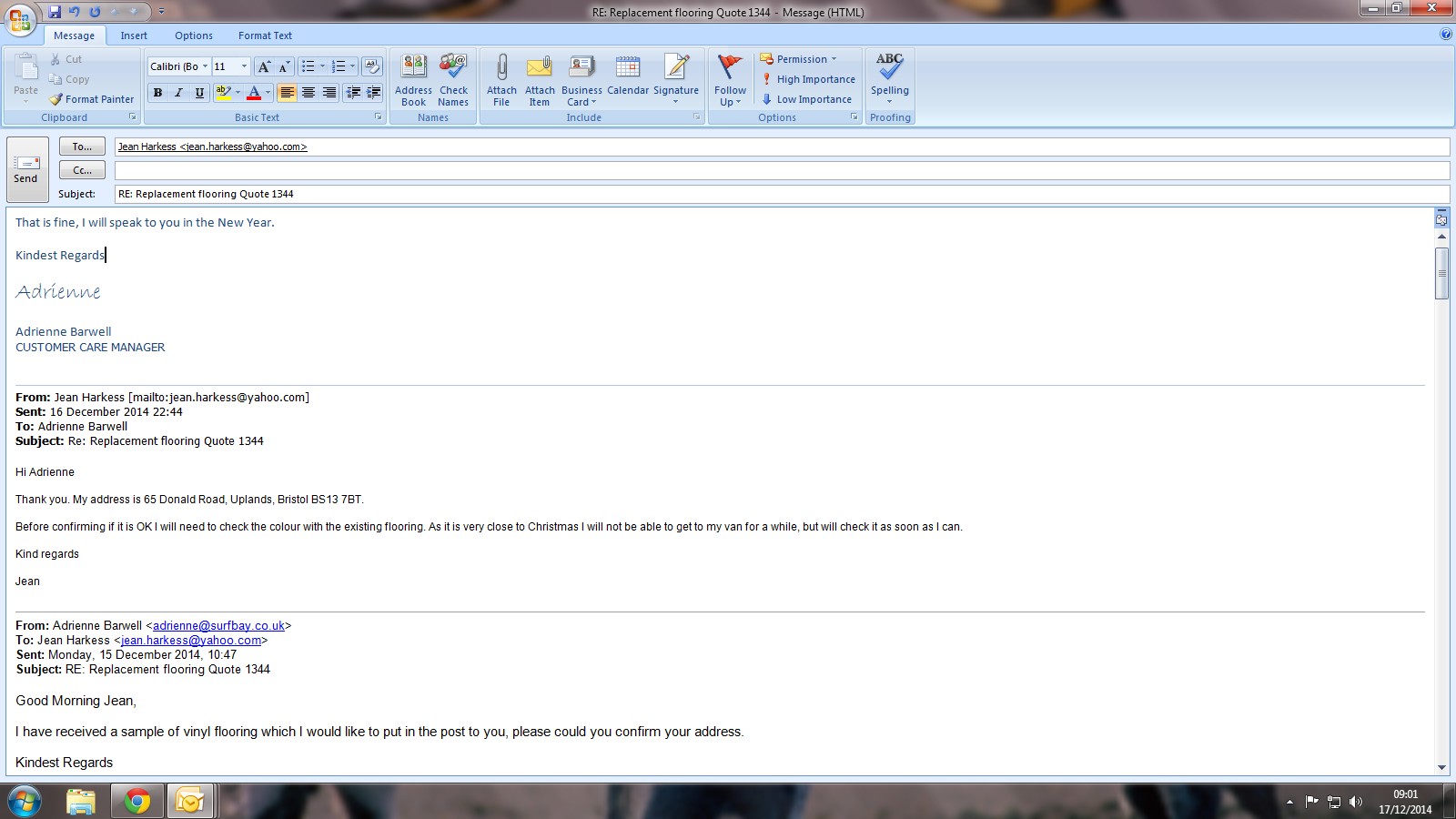Click the Cc... button

(83, 170)
